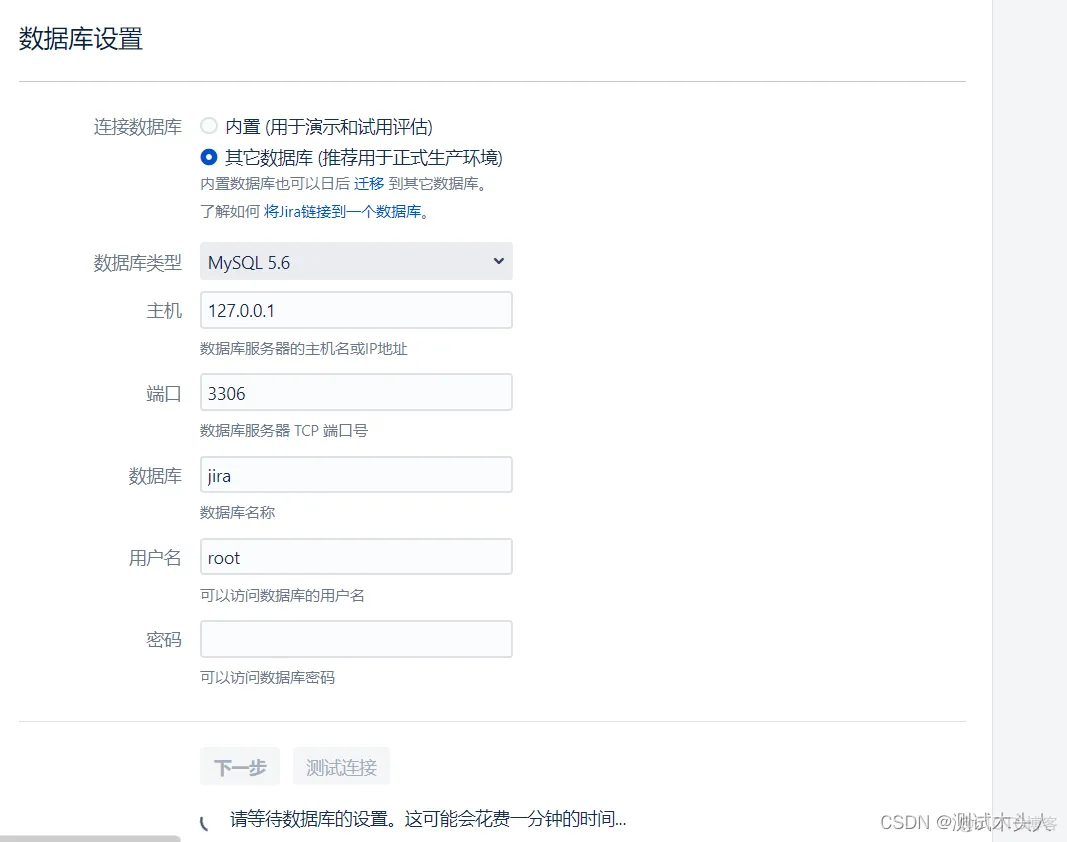The image size is (1067, 842).
Task: Click the 用户名 field containing root
Action: pyautogui.click(x=356, y=557)
